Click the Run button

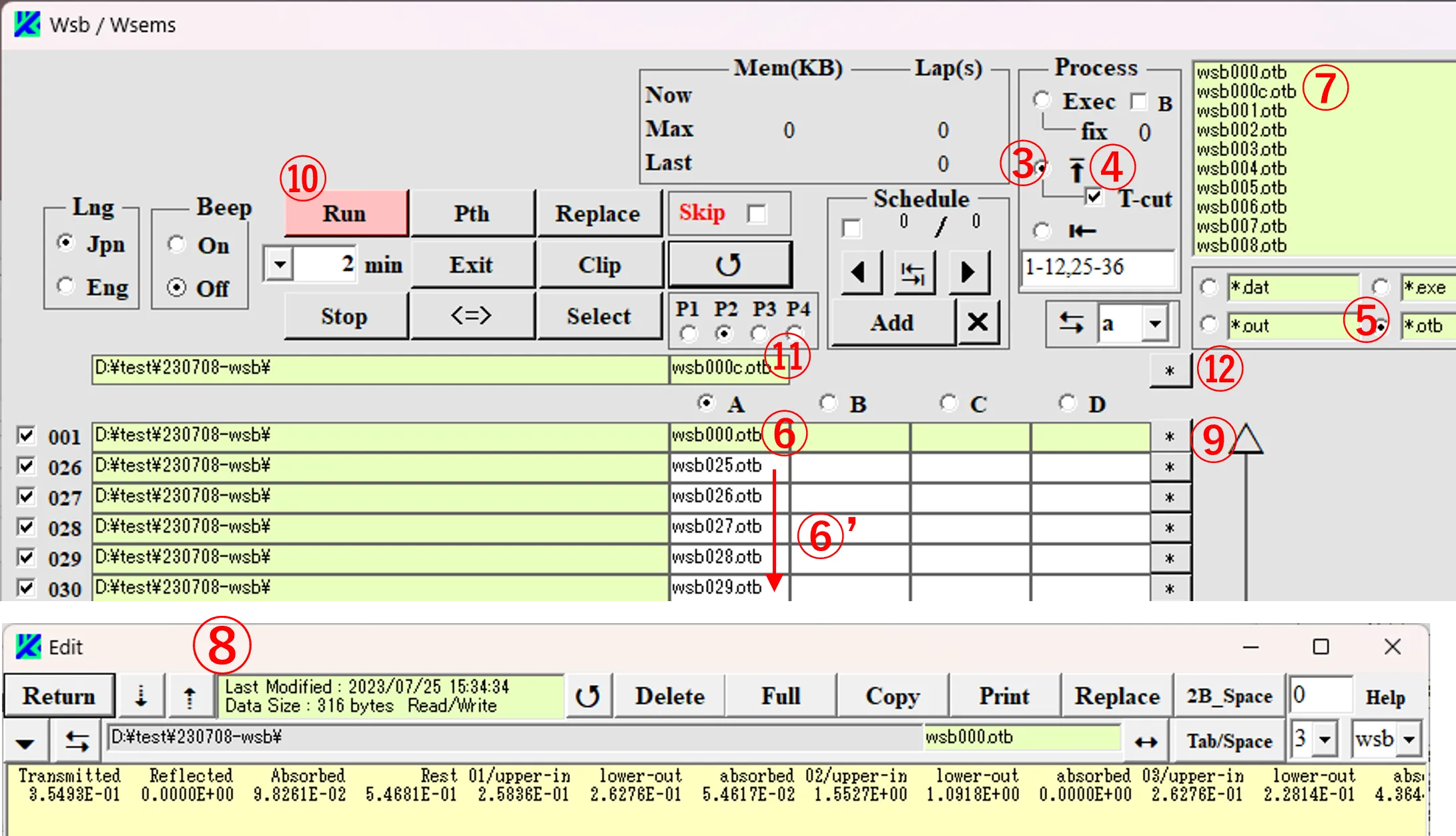[x=345, y=214]
